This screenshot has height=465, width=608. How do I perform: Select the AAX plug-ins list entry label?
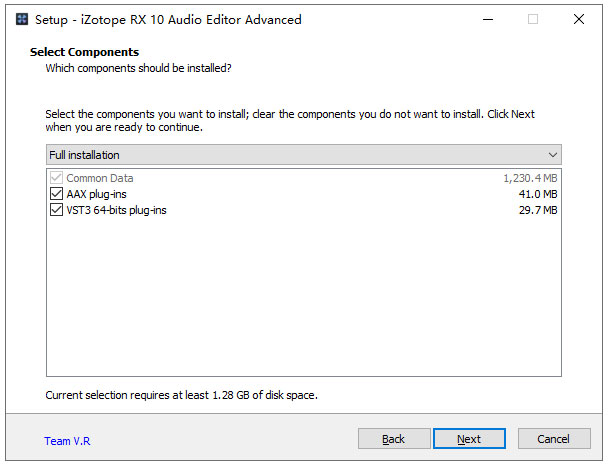click(97, 194)
